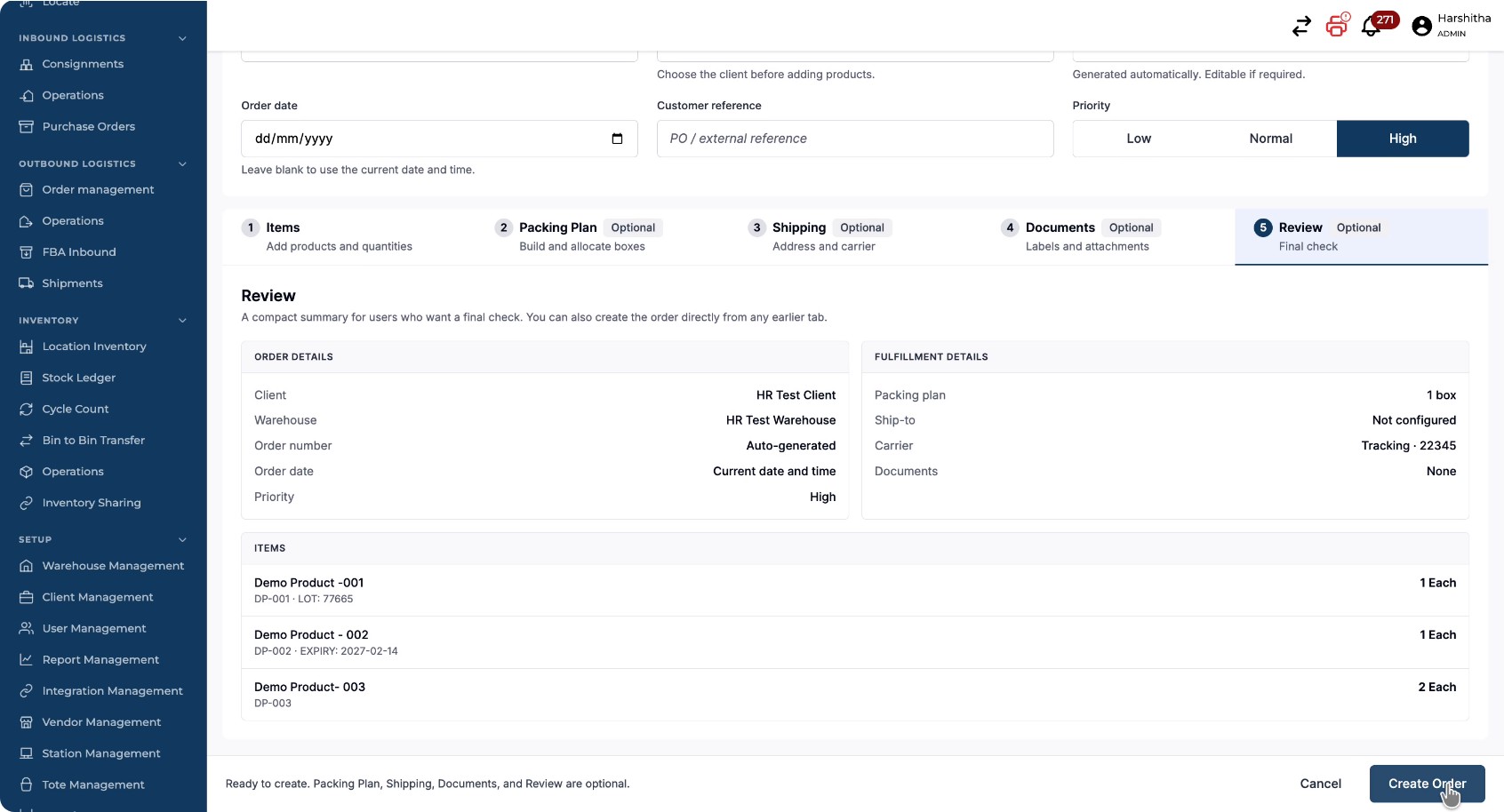
Task: Open the Warehouse Management icon
Action: click(27, 566)
